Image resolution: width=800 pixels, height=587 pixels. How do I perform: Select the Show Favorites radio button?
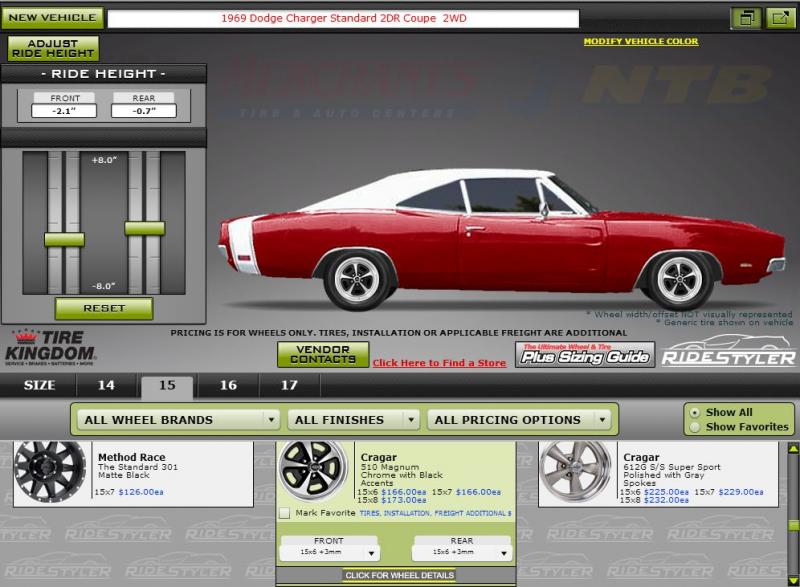(x=694, y=427)
